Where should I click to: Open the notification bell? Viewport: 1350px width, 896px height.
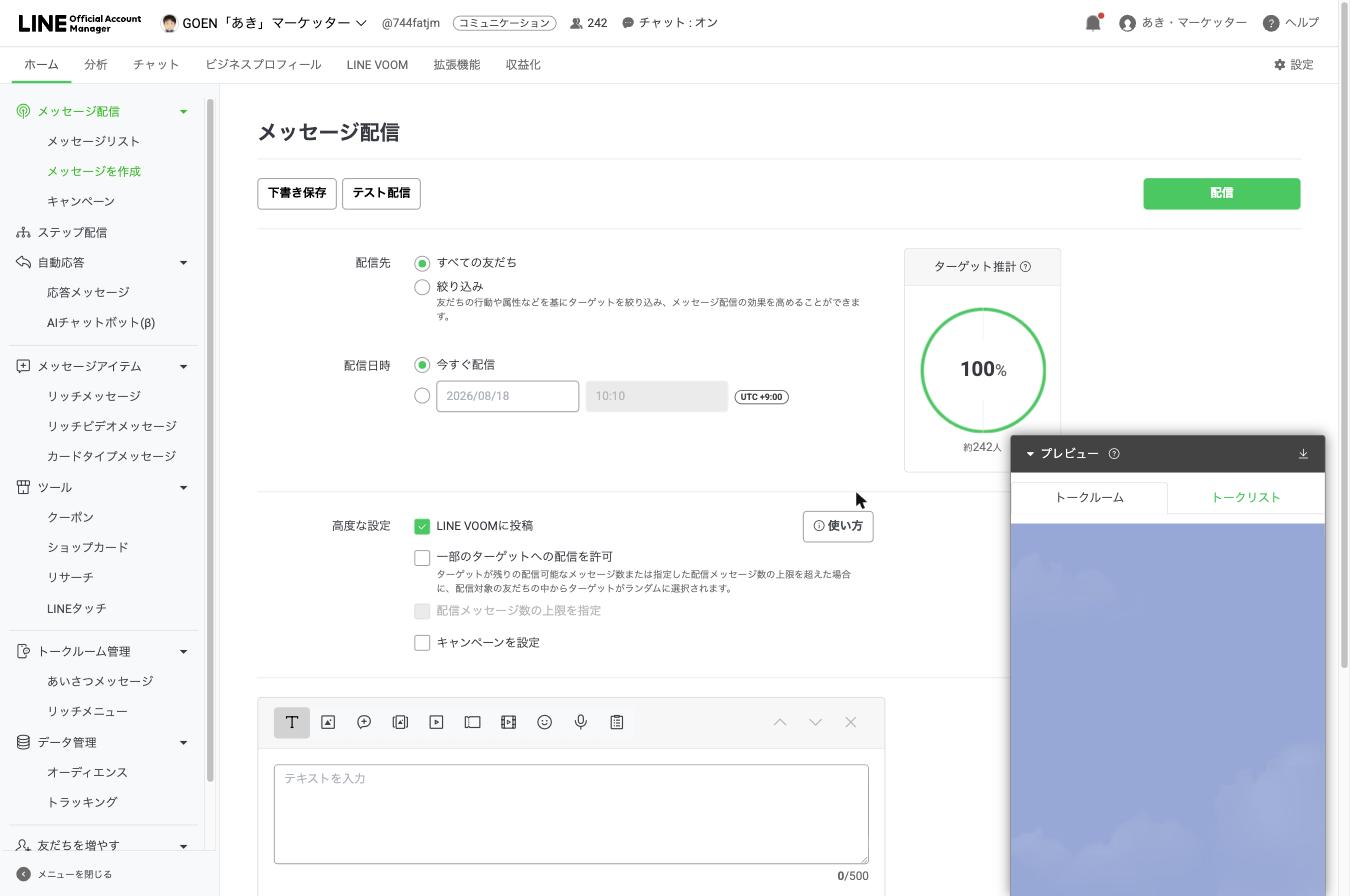pos(1093,22)
